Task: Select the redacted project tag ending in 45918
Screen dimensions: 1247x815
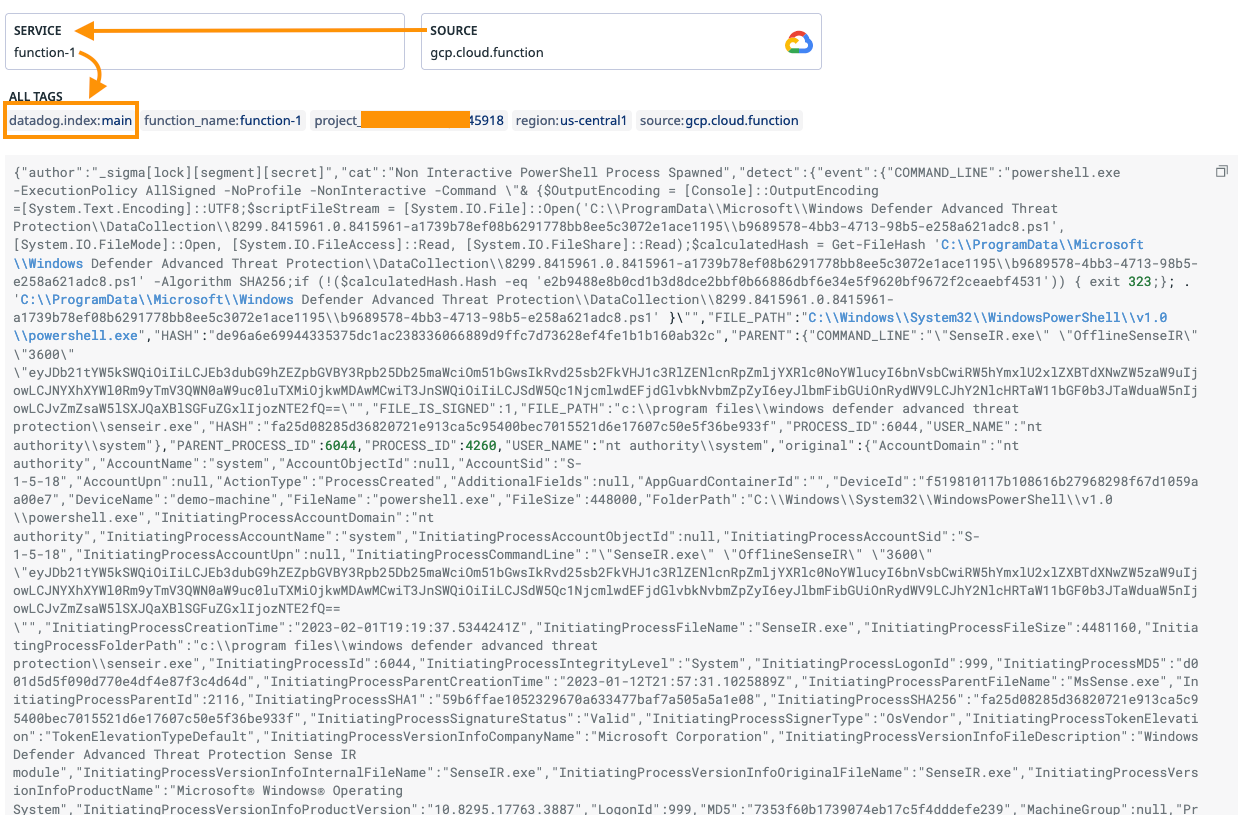Action: click(x=409, y=120)
